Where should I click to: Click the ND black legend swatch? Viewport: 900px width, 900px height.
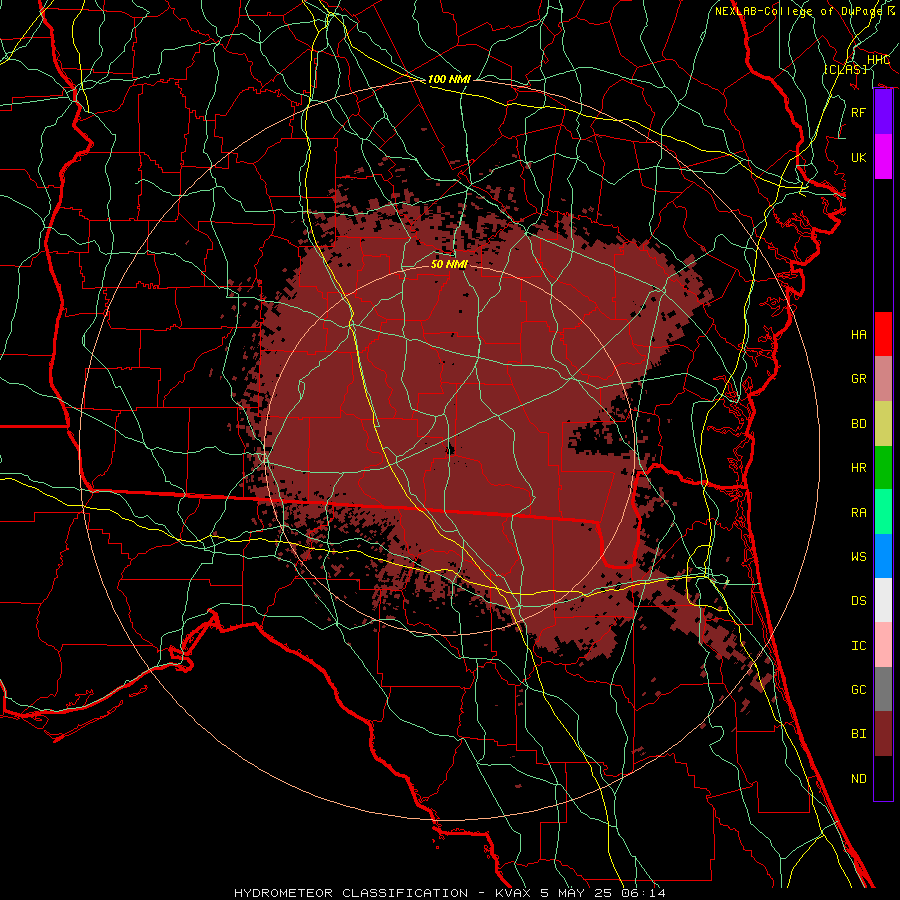[883, 778]
